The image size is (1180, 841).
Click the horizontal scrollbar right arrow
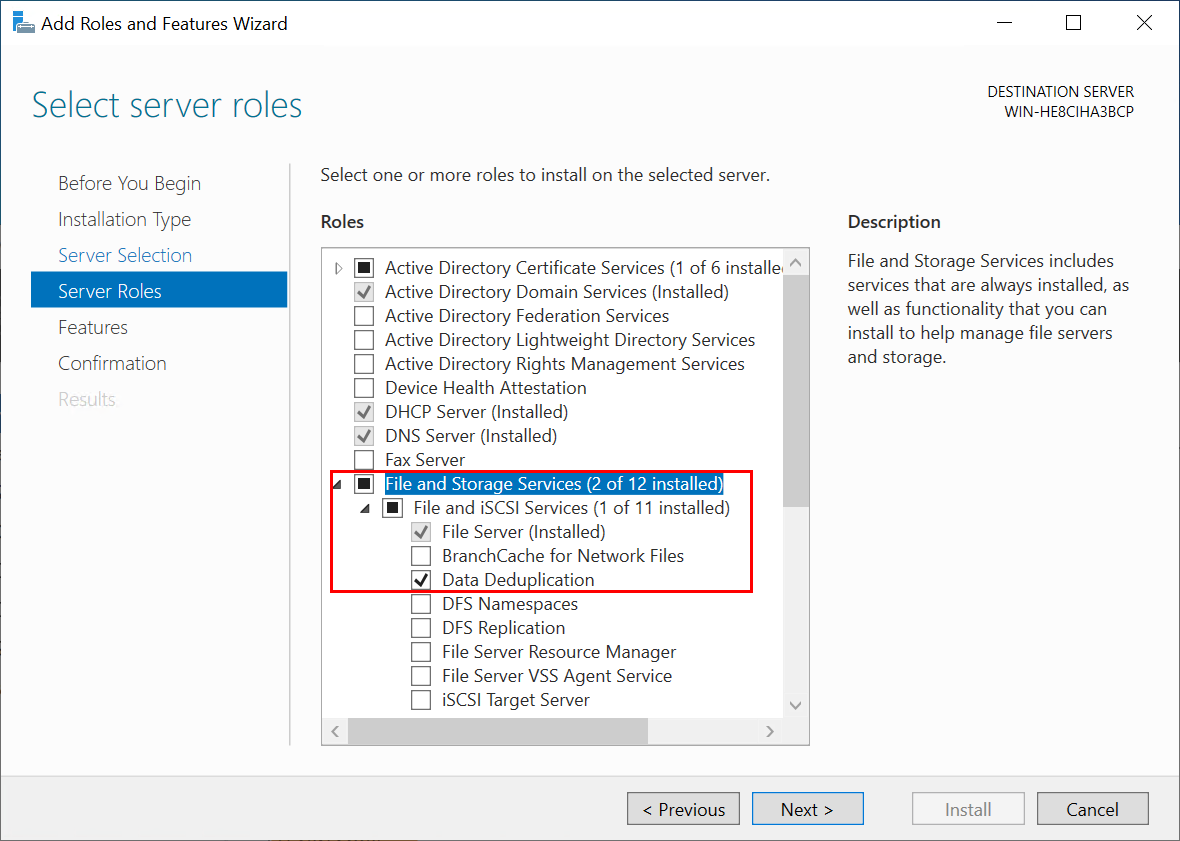coord(770,732)
